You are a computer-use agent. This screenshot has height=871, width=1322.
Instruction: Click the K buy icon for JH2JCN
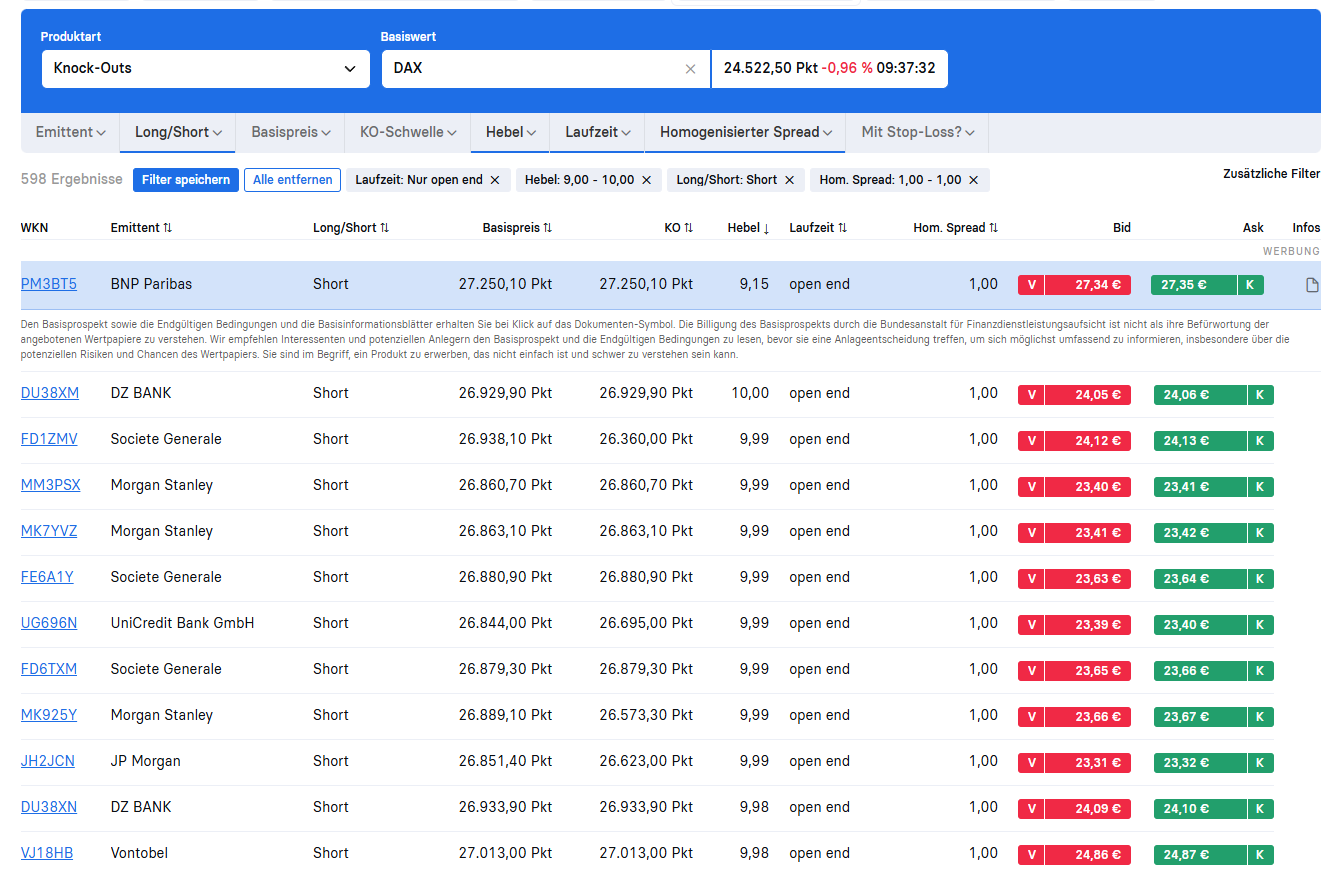pos(1260,762)
